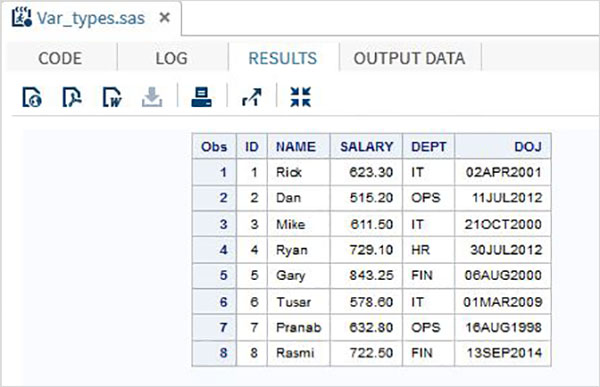This screenshot has width=600, height=387.
Task: Select the name cell Rick
Action: [x=298, y=172]
